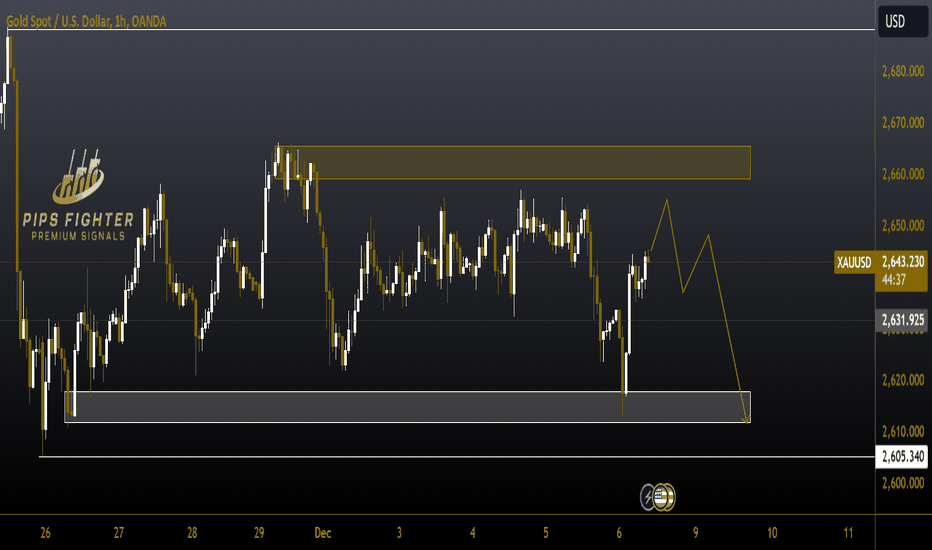Click the date 27 on the time axis
932x550 pixels.
tap(119, 533)
